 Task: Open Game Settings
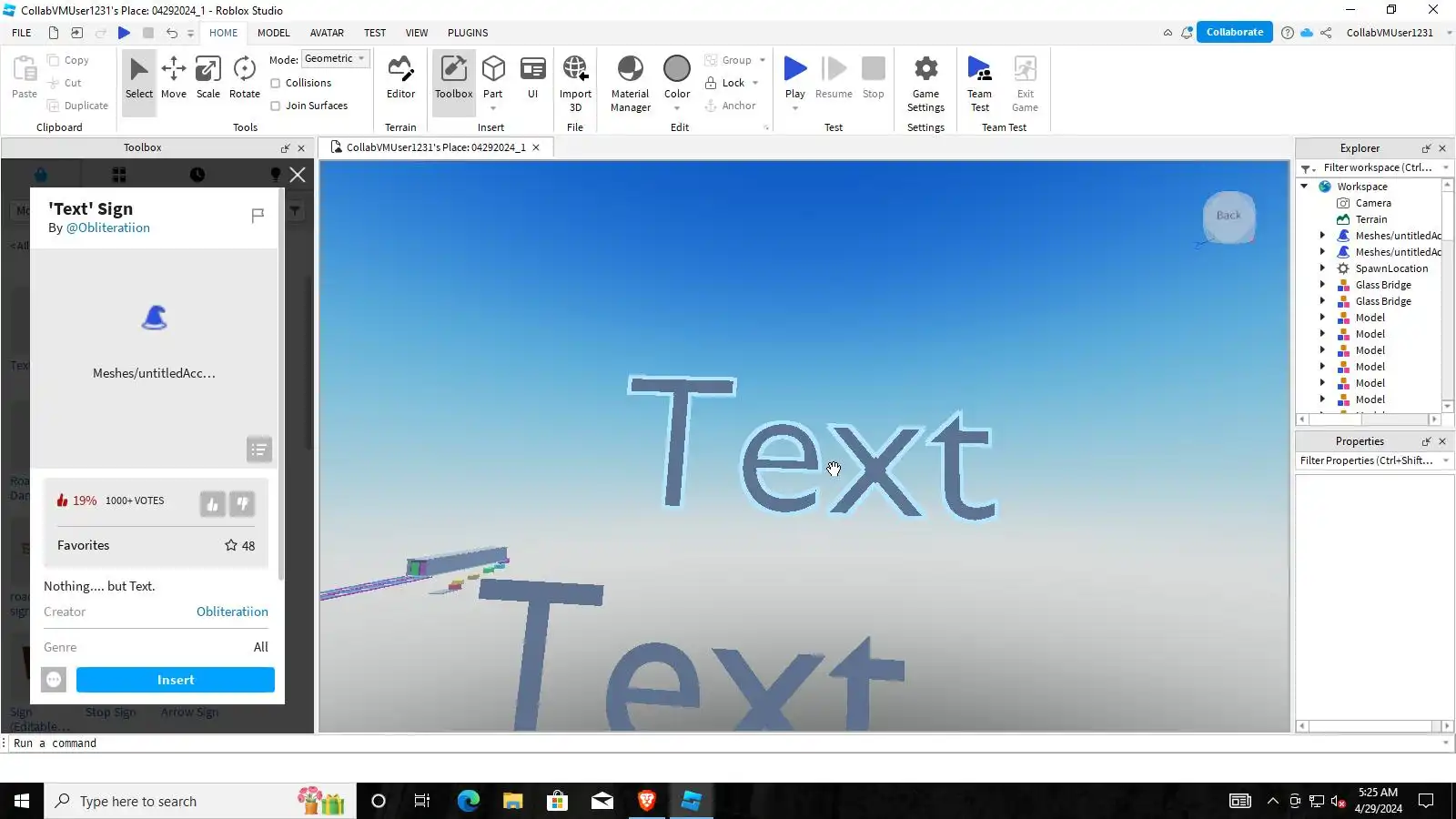tap(925, 83)
